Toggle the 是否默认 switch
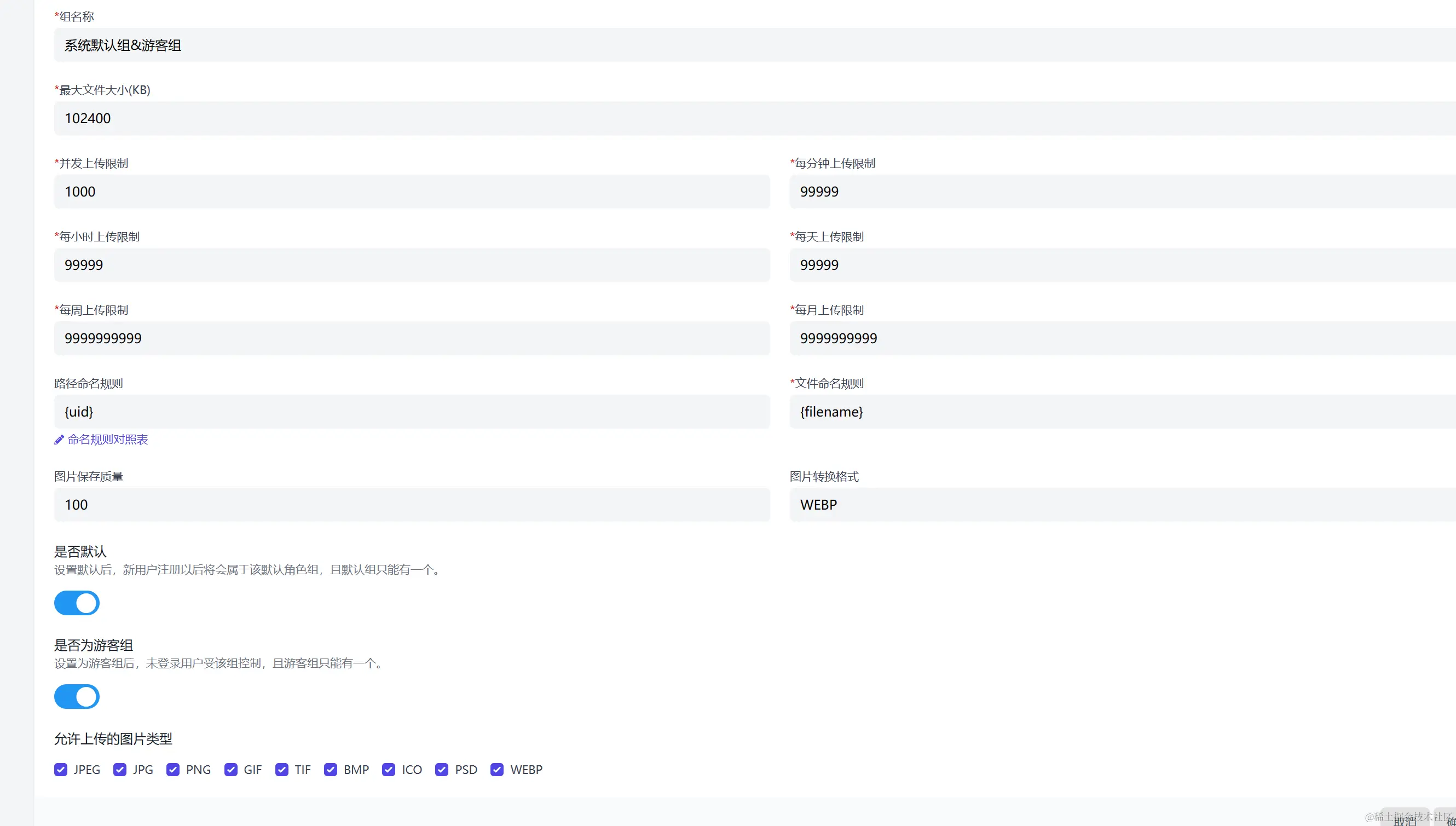The width and height of the screenshot is (1456, 826). (x=77, y=603)
